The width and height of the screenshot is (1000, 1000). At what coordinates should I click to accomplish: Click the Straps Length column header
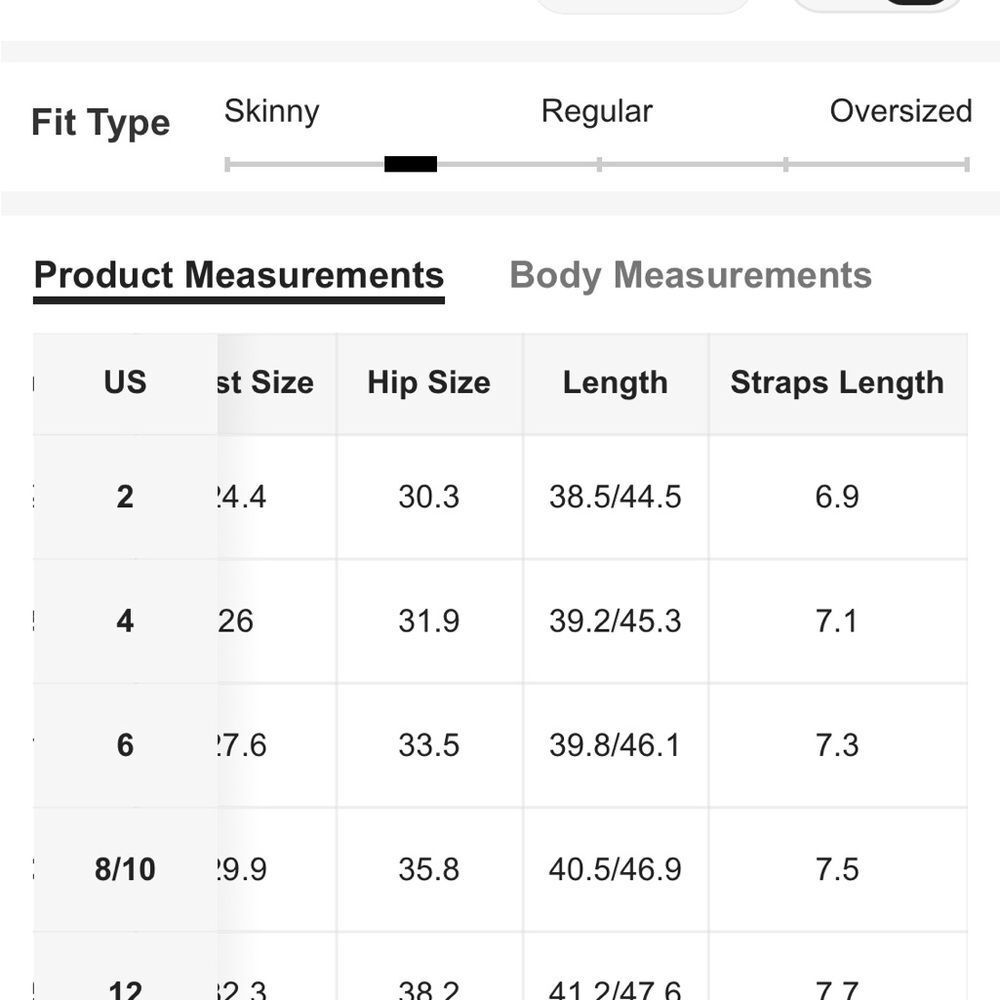[837, 382]
